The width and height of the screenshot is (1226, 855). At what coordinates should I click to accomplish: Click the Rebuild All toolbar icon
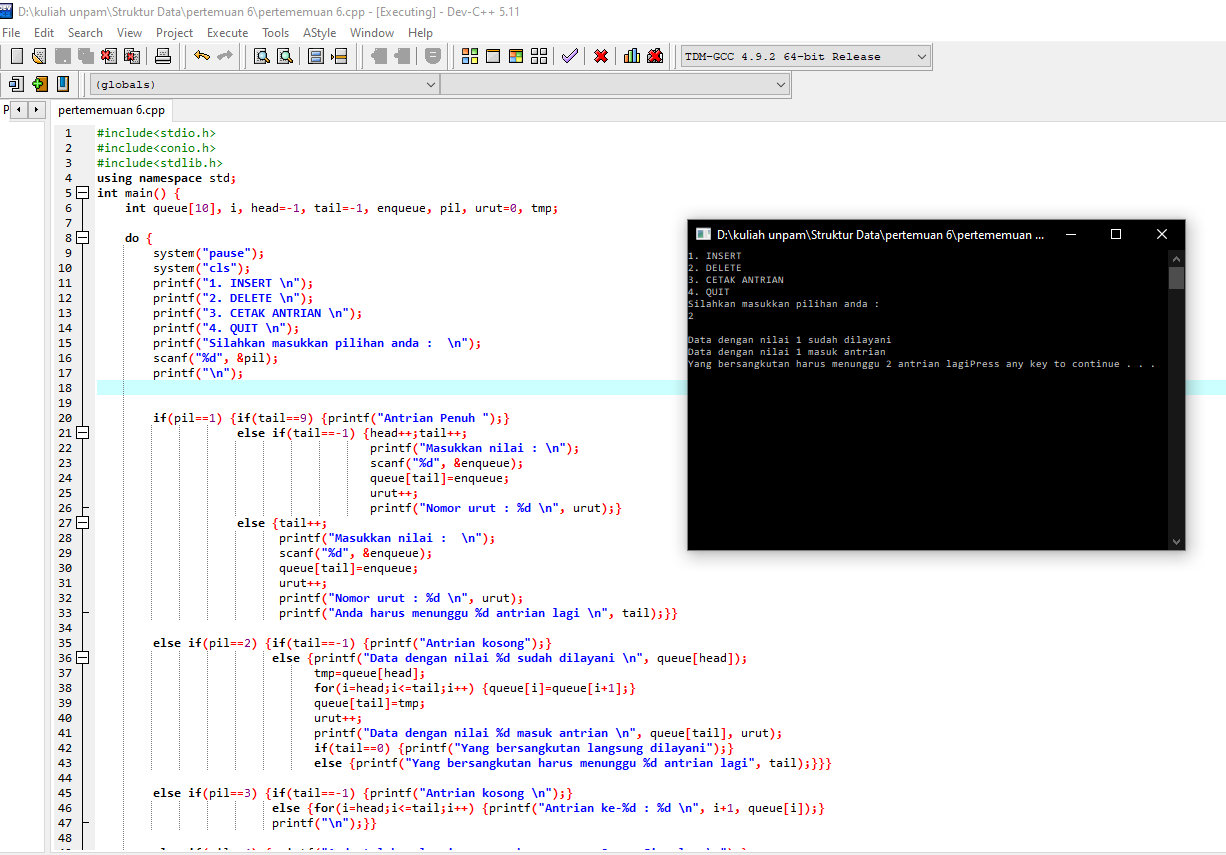coord(539,56)
